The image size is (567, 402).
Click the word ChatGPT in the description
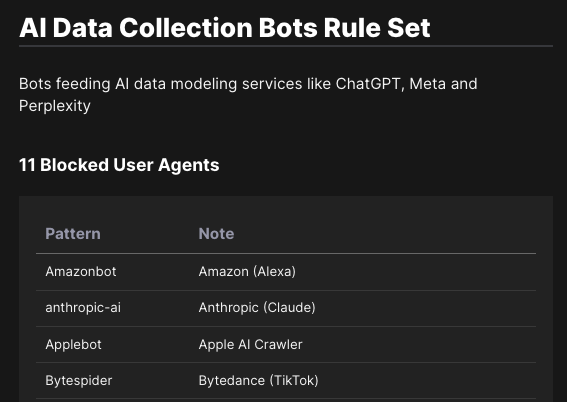pyautogui.click(x=368, y=84)
